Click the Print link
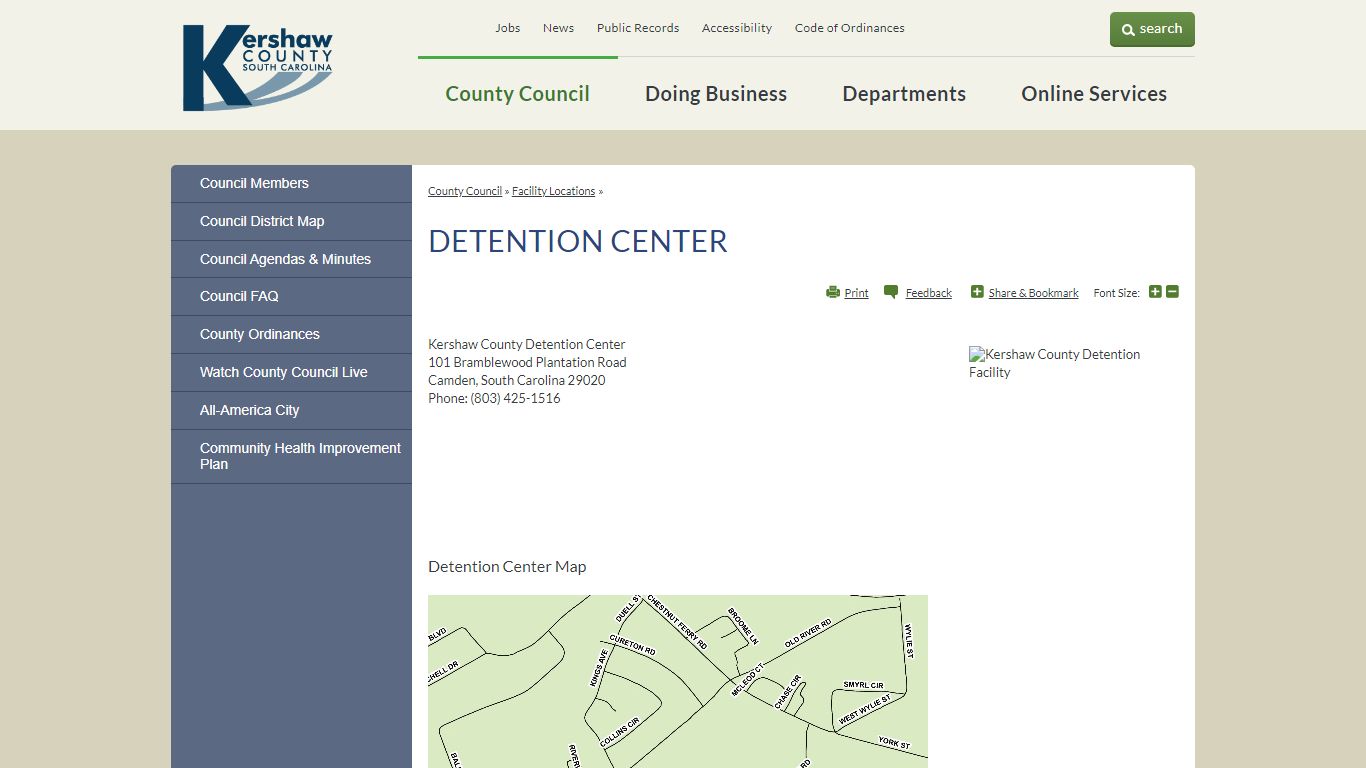 tap(856, 293)
